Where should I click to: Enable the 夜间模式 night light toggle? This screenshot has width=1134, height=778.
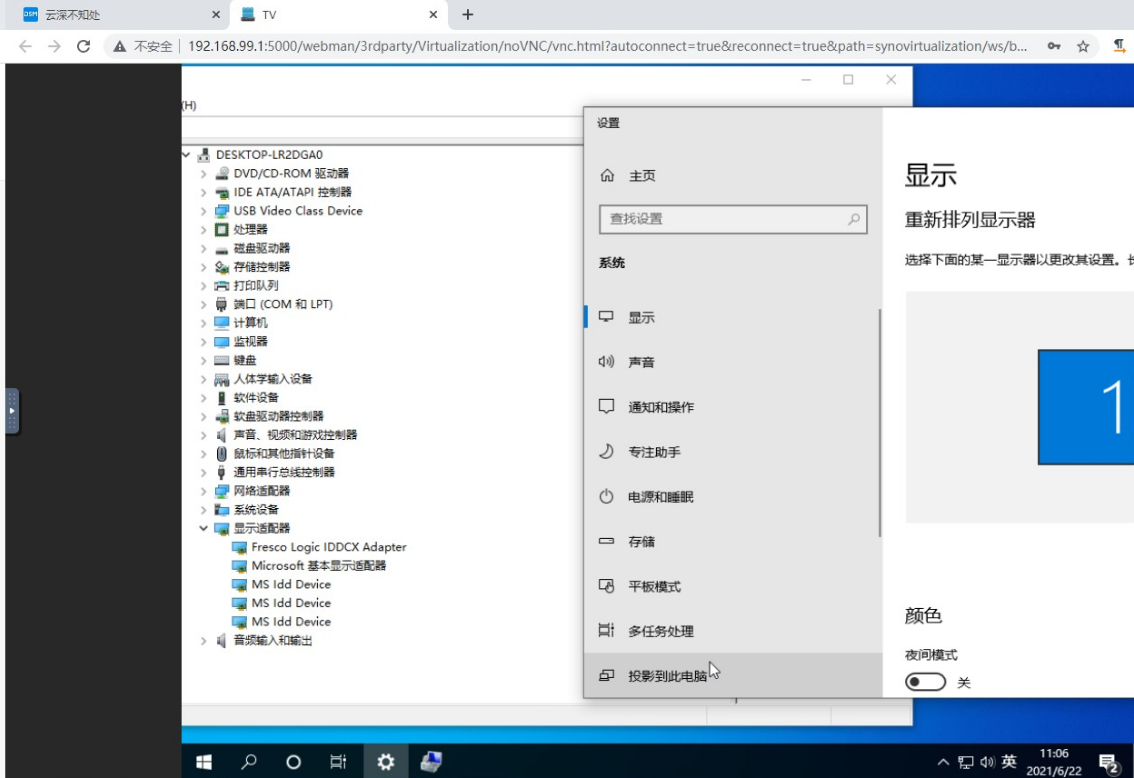925,681
